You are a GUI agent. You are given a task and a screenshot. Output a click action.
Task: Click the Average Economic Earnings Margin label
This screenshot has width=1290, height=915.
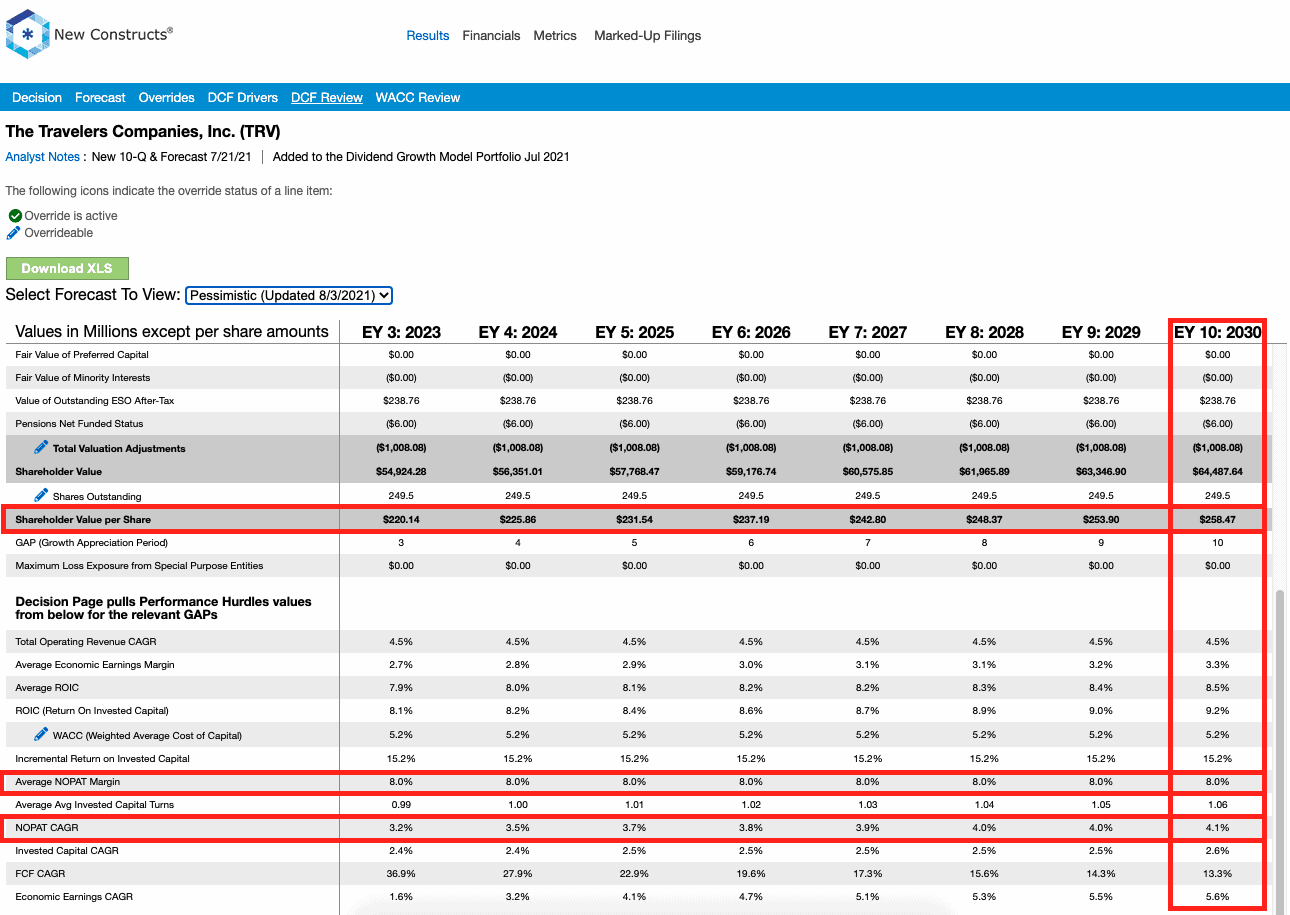click(95, 665)
